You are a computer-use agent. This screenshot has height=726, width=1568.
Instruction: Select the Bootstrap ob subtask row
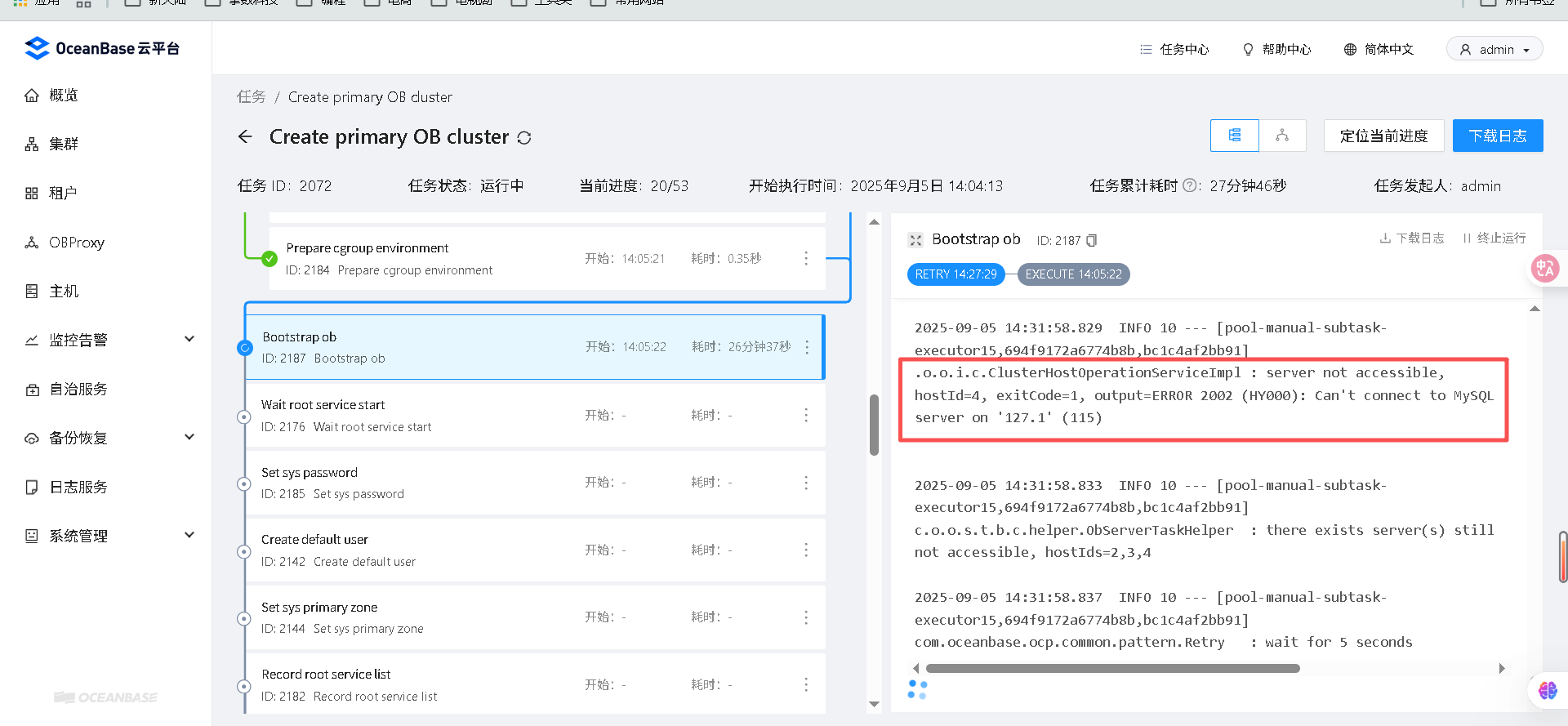coord(535,347)
